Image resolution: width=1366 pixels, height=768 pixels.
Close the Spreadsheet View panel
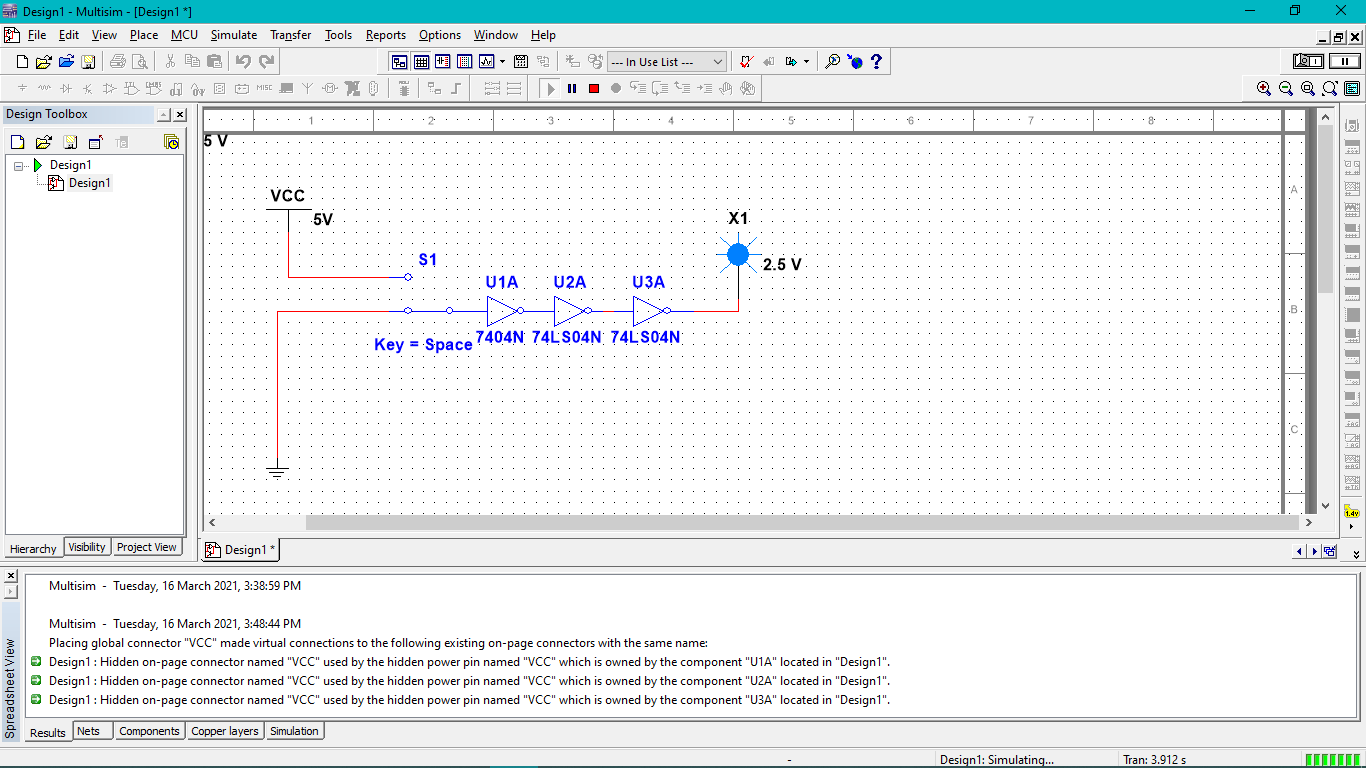[x=11, y=576]
